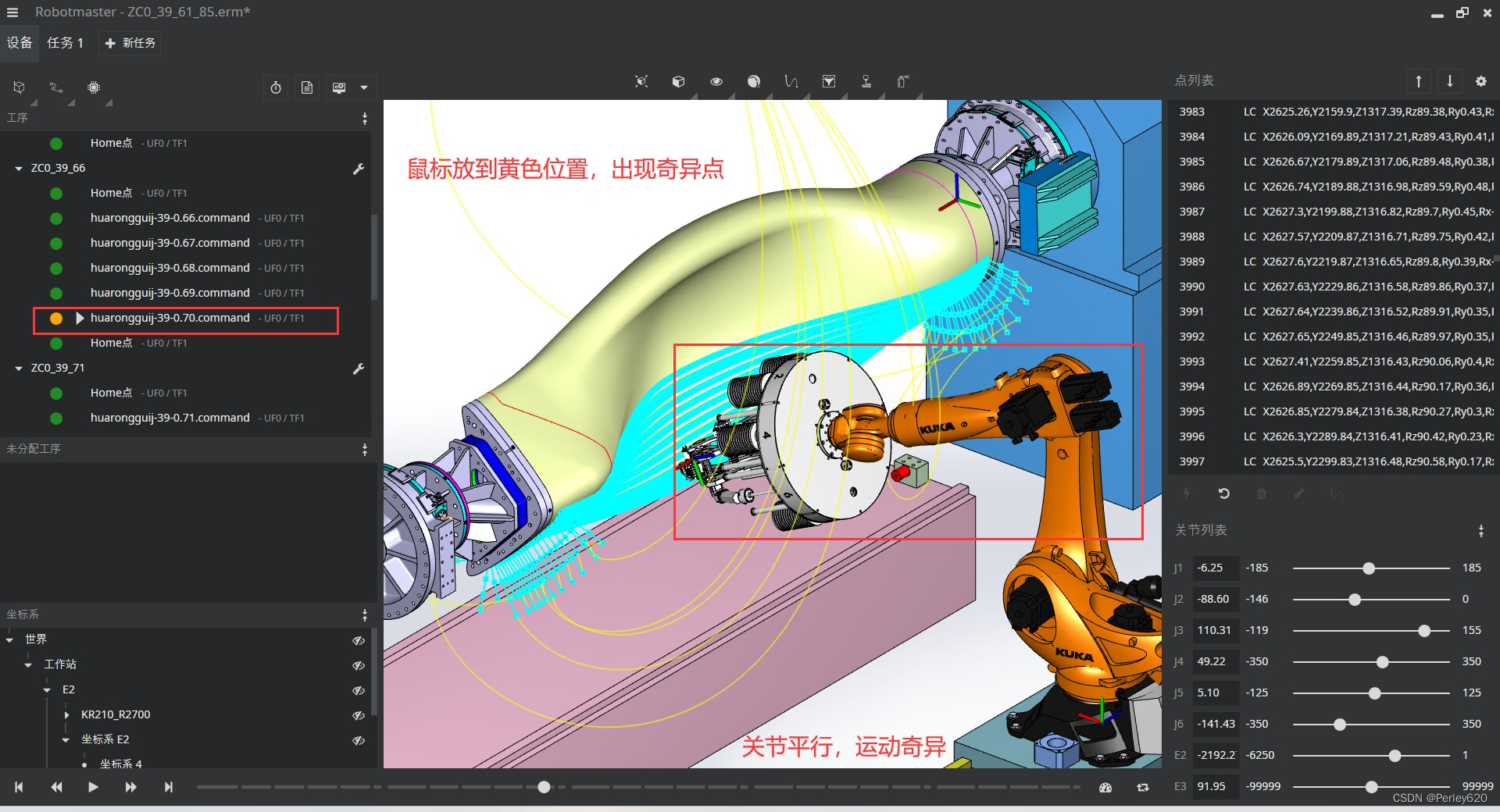The image size is (1500, 812).
Task: Collapse the 世界 tree node
Action: click(9, 640)
